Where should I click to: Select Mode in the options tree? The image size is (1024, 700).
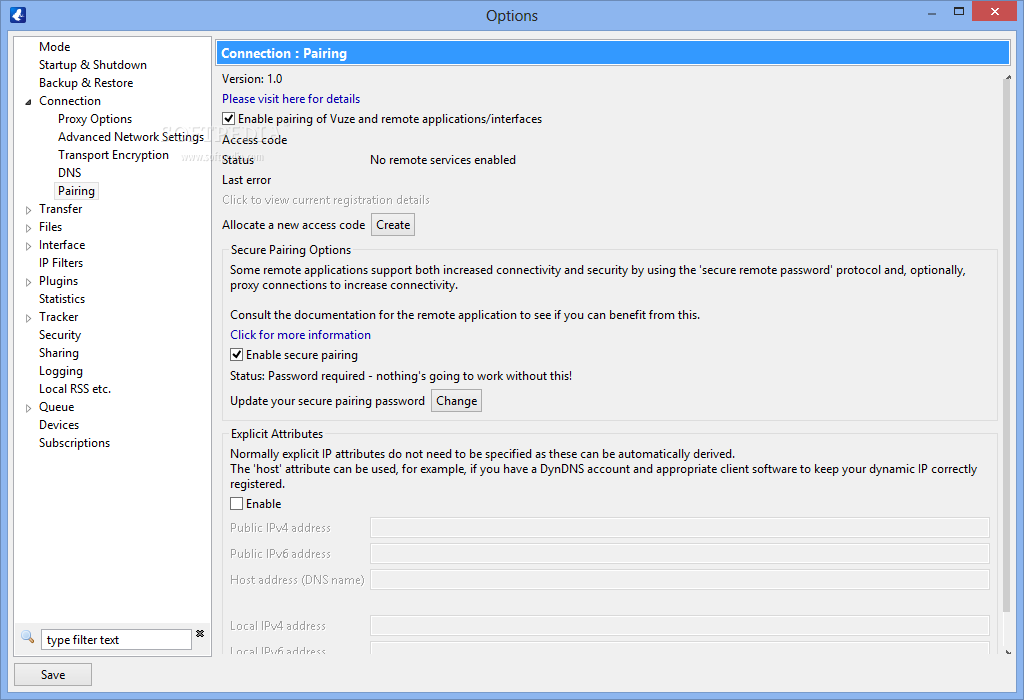54,46
